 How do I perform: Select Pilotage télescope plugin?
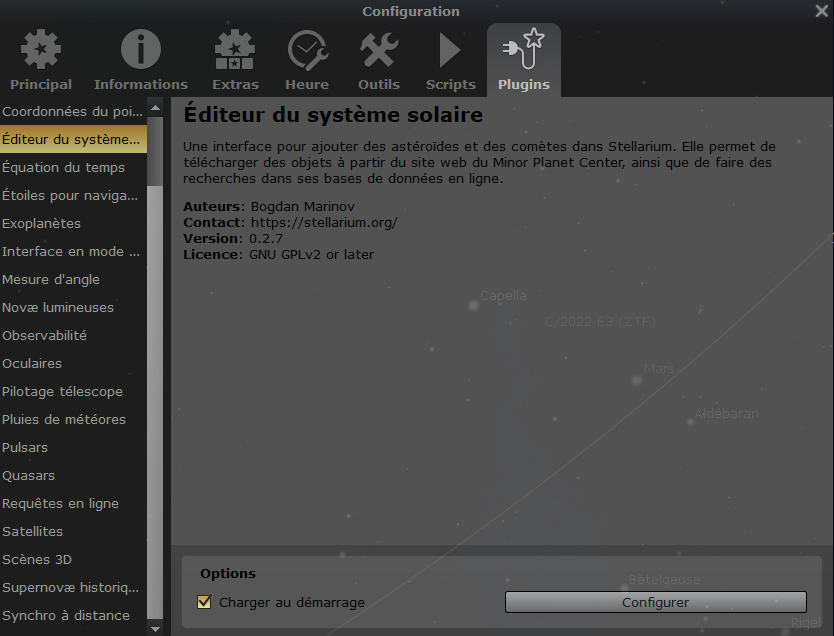click(62, 391)
